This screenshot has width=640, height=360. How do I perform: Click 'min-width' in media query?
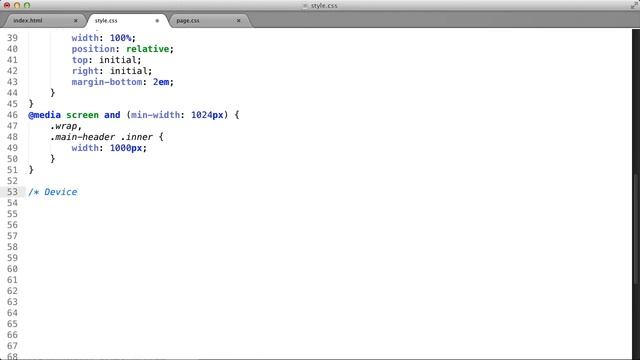[155, 115]
